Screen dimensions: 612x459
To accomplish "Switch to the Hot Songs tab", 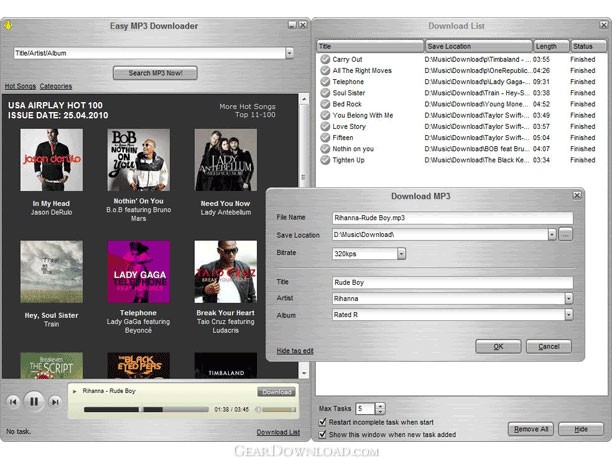I will tap(20, 86).
